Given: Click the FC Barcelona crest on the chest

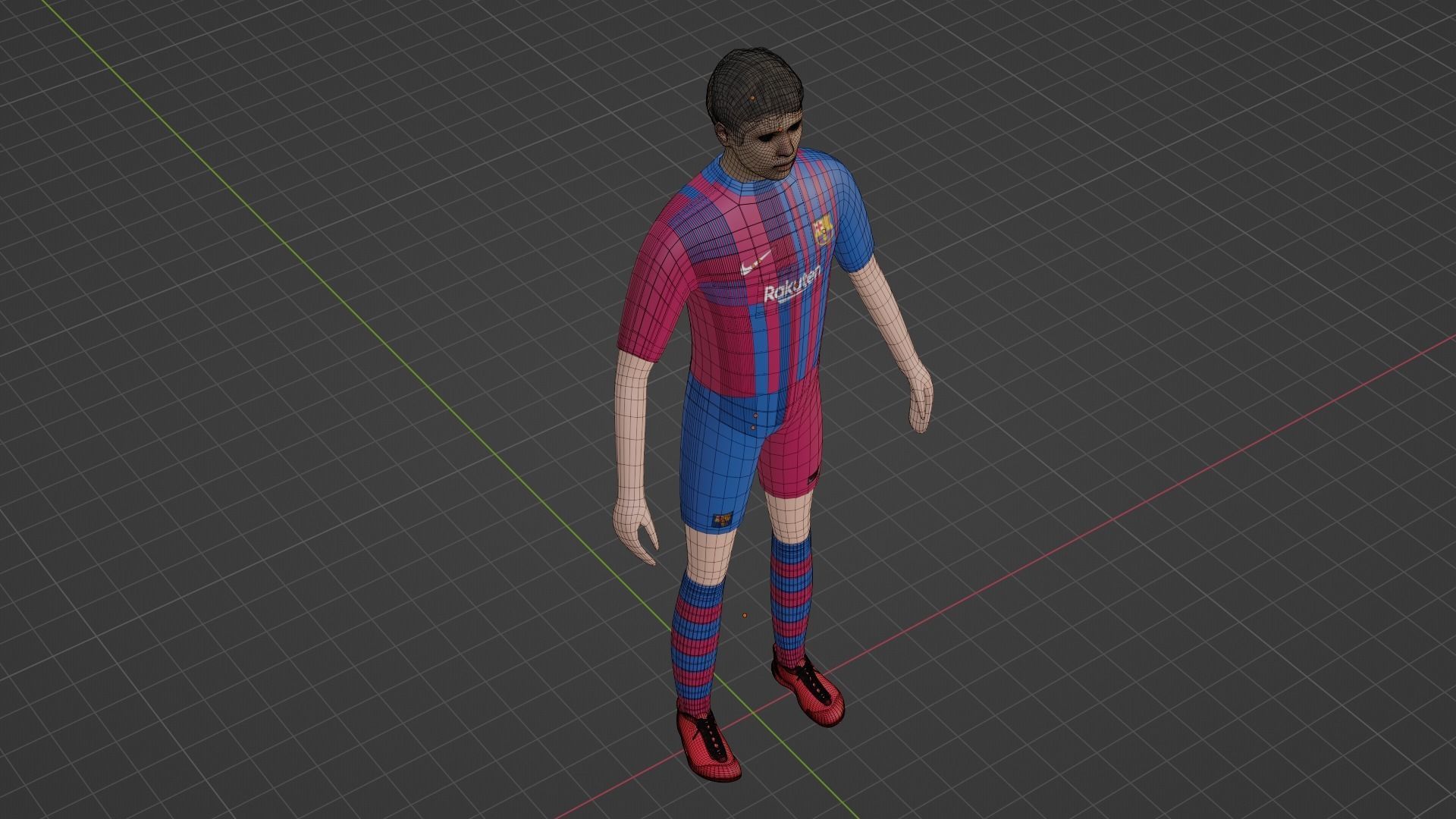Looking at the screenshot, I should pos(824,229).
